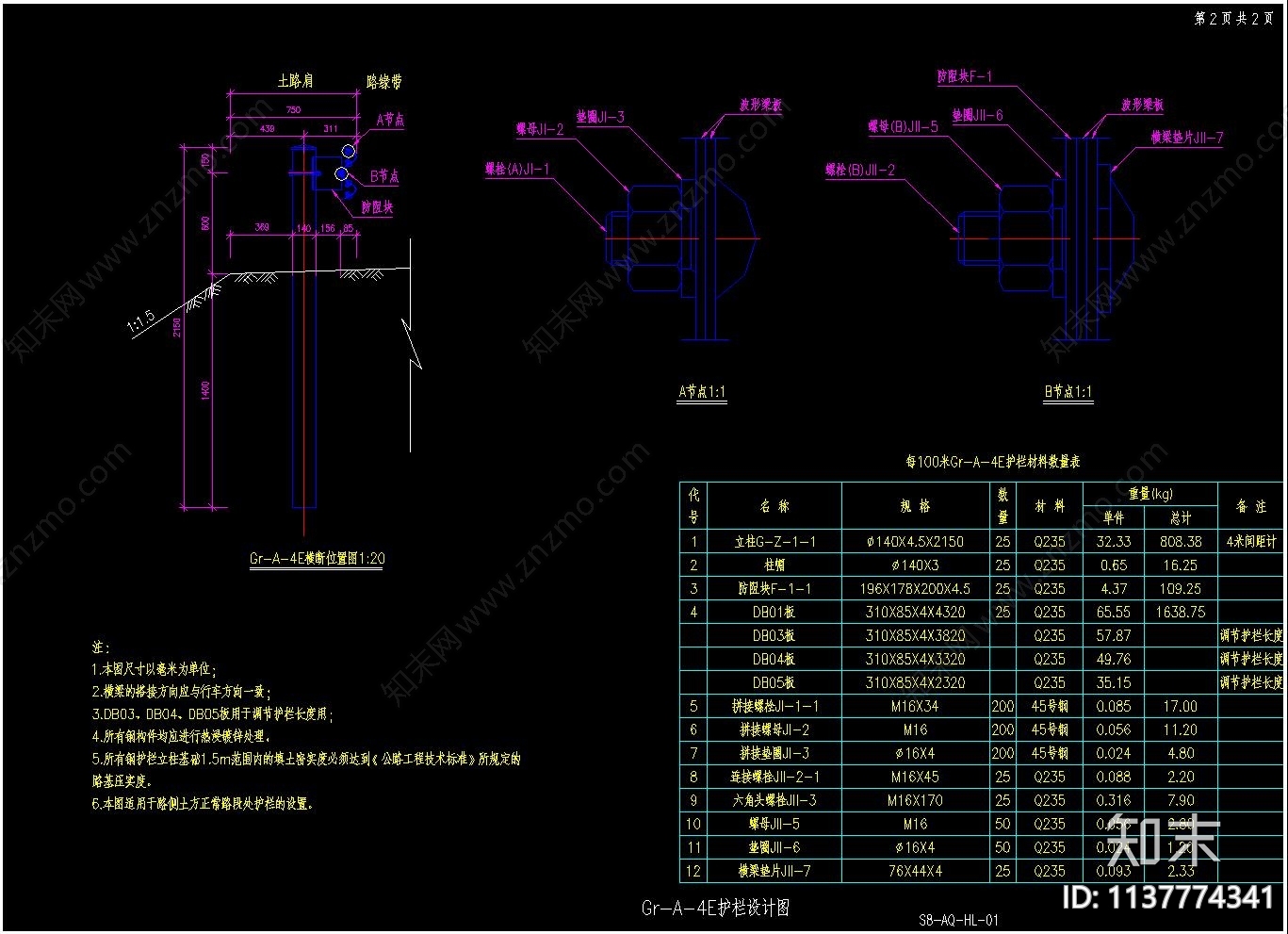The width and height of the screenshot is (1288, 934).
Task: Click the "76X44X4" specification cell
Action: [x=915, y=872]
